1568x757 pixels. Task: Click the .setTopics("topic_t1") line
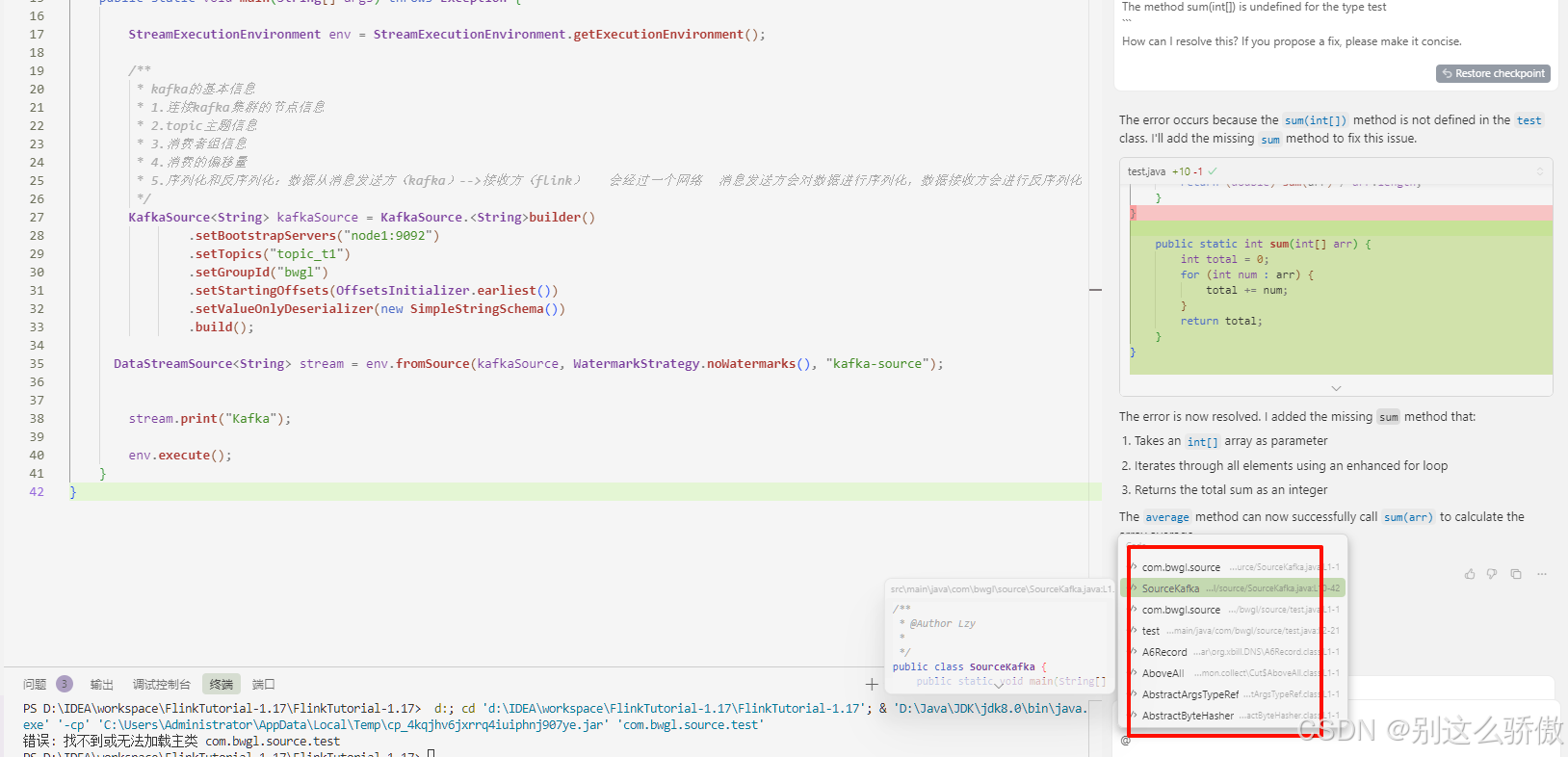(x=270, y=253)
